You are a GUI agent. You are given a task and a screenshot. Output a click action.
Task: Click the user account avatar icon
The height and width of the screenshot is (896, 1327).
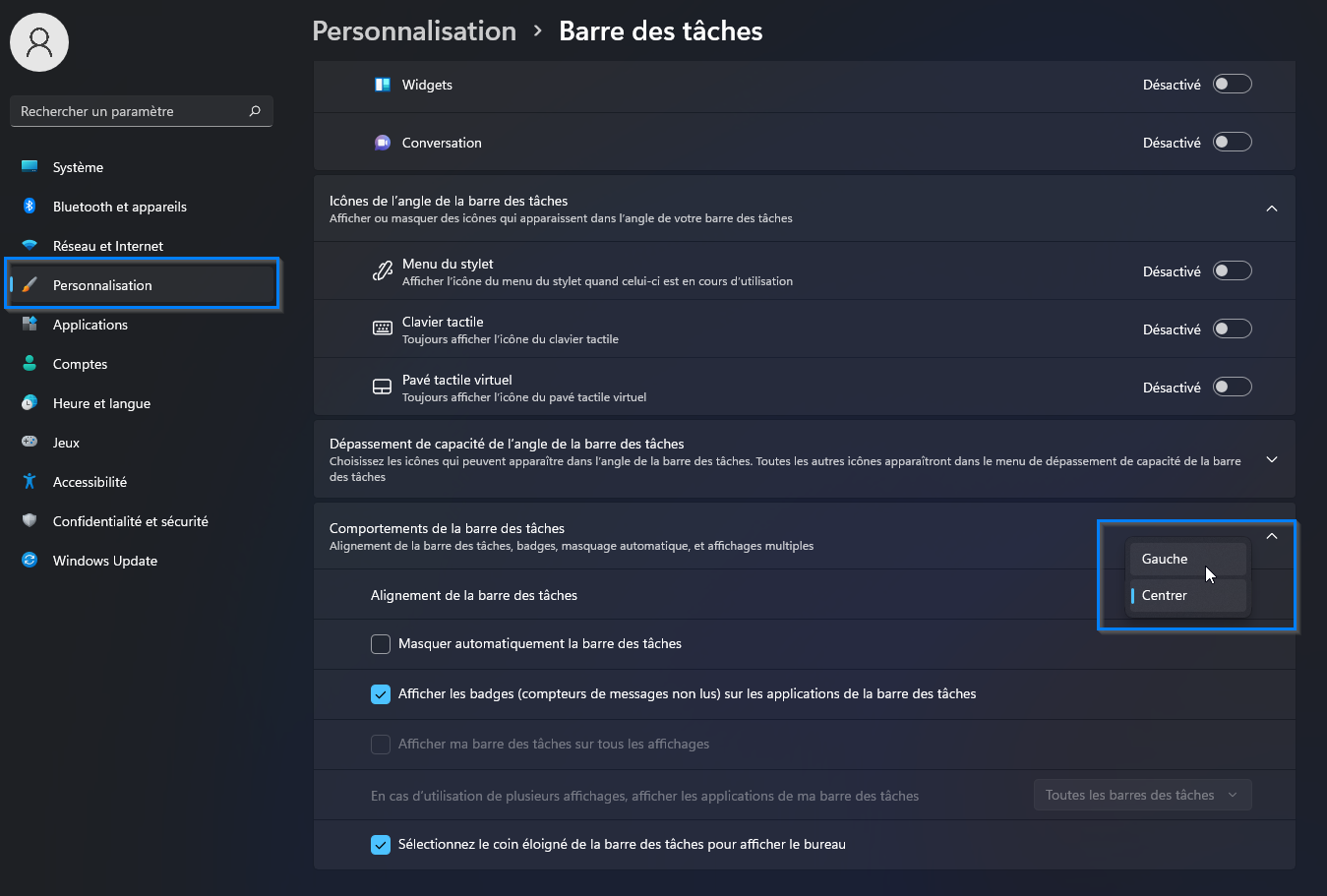39,41
